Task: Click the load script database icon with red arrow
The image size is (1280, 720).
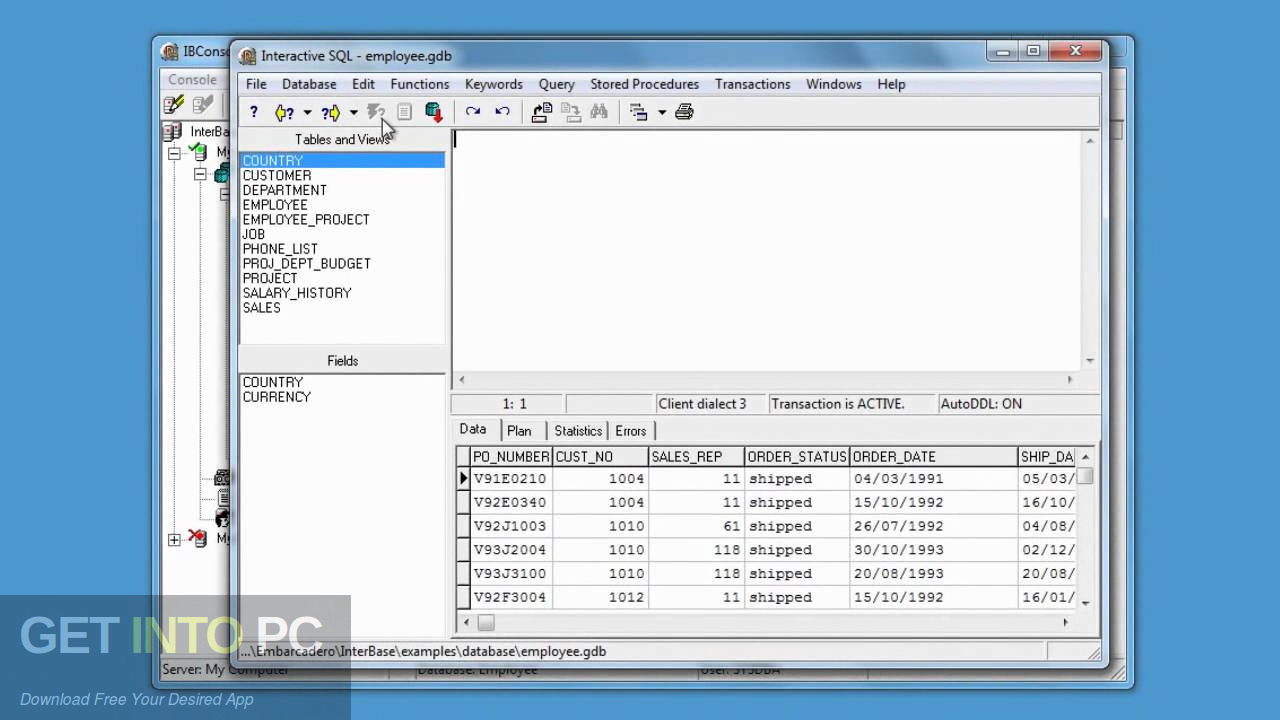Action: (x=433, y=112)
